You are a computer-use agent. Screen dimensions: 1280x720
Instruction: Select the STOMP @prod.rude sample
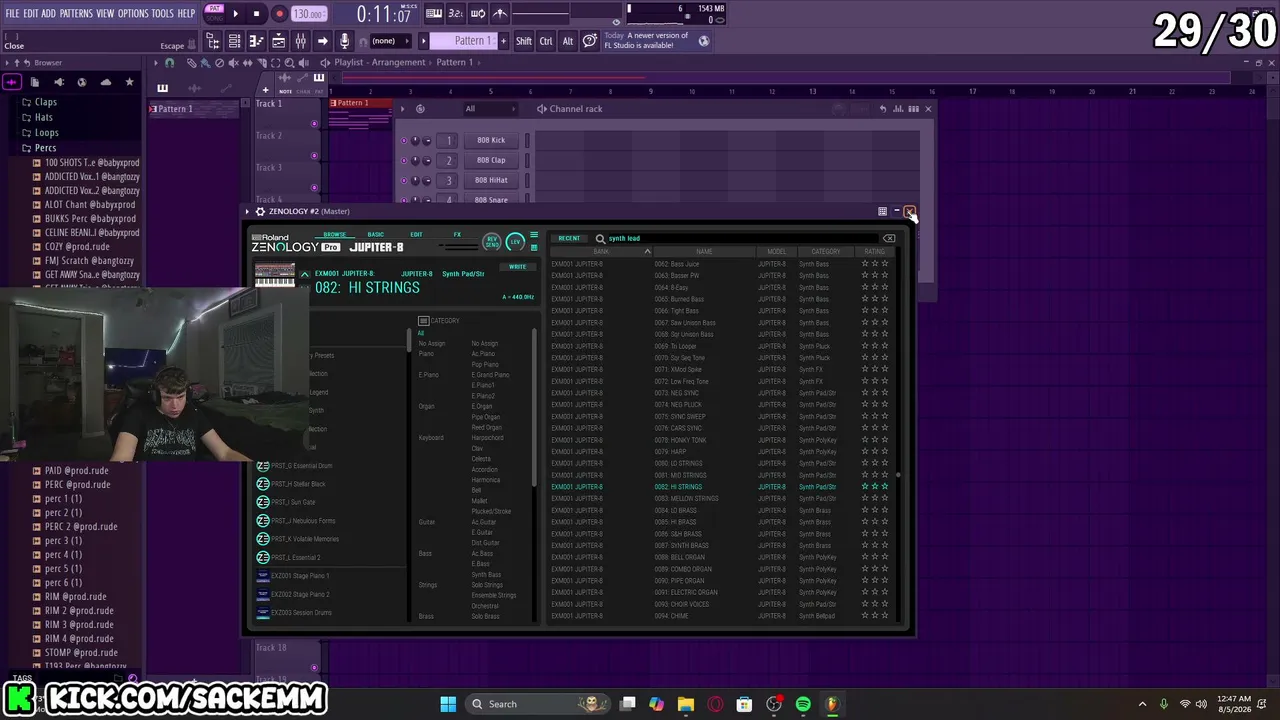pyautogui.click(x=81, y=652)
